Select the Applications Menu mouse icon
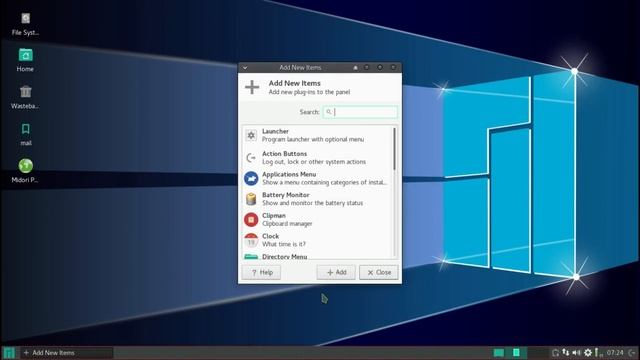The width and height of the screenshot is (640, 360). pyautogui.click(x=251, y=178)
